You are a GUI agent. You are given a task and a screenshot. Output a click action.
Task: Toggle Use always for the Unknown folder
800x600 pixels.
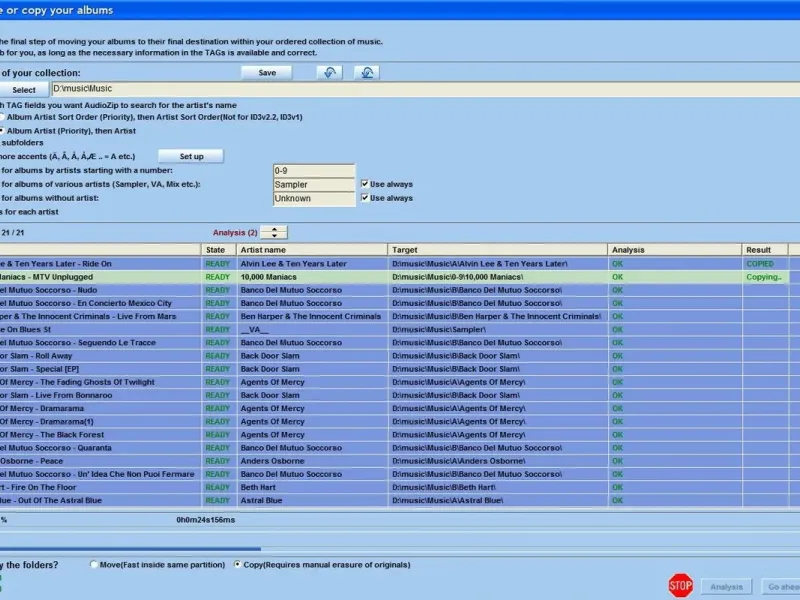[365, 198]
